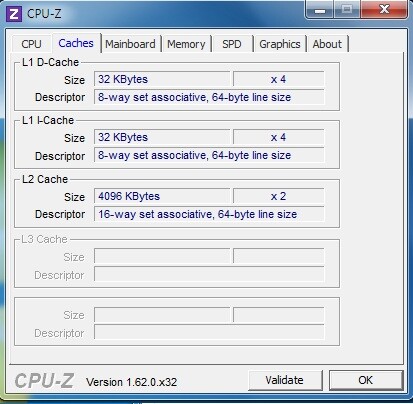Click the CPU-Z app icon in title bar
Image resolution: width=413 pixels, height=404 pixels.
point(14,14)
